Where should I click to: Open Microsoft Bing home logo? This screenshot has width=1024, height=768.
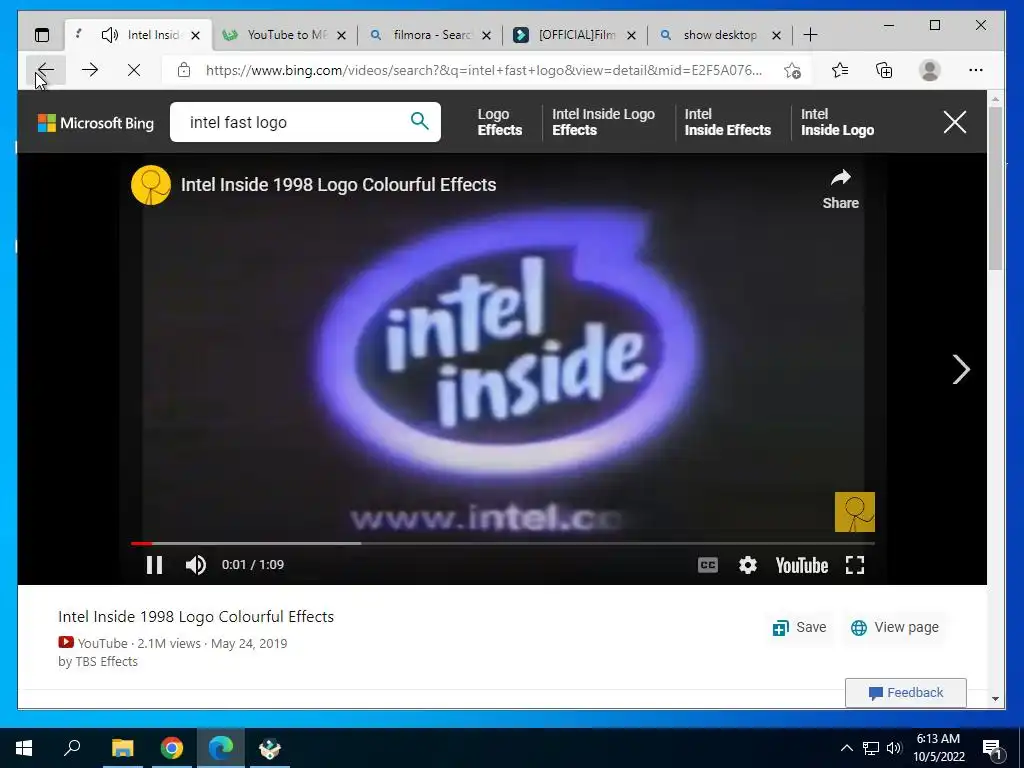tap(96, 123)
